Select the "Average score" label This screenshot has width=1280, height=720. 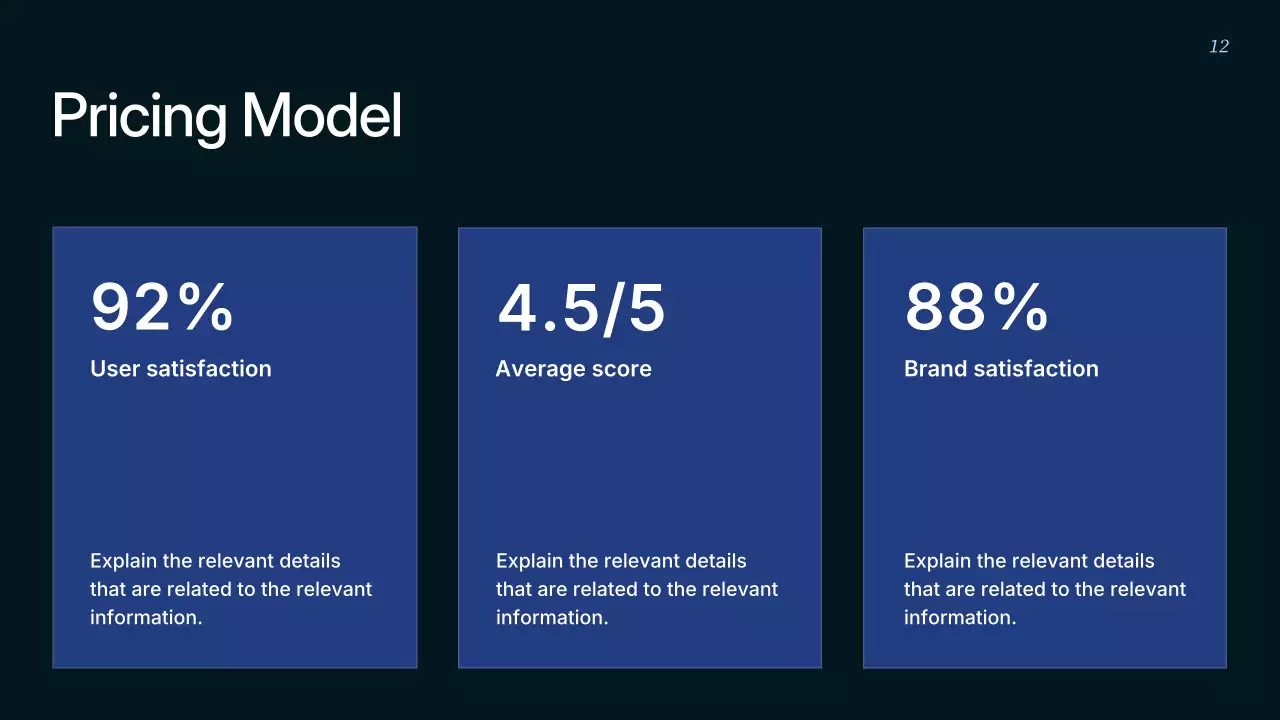pos(573,369)
